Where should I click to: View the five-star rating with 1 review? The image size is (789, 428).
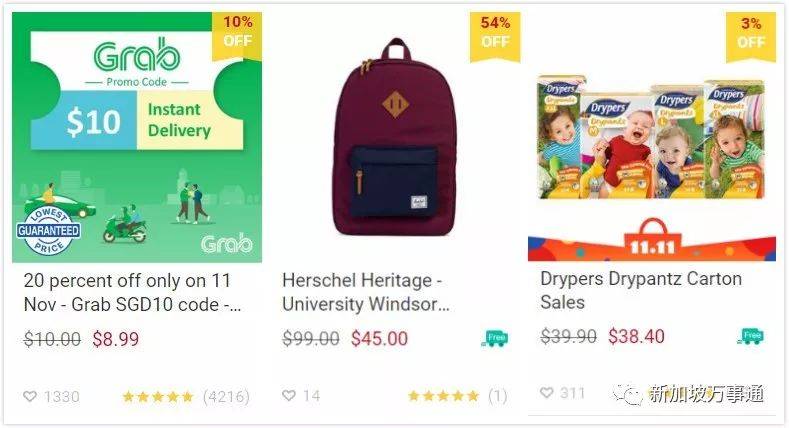tap(457, 396)
